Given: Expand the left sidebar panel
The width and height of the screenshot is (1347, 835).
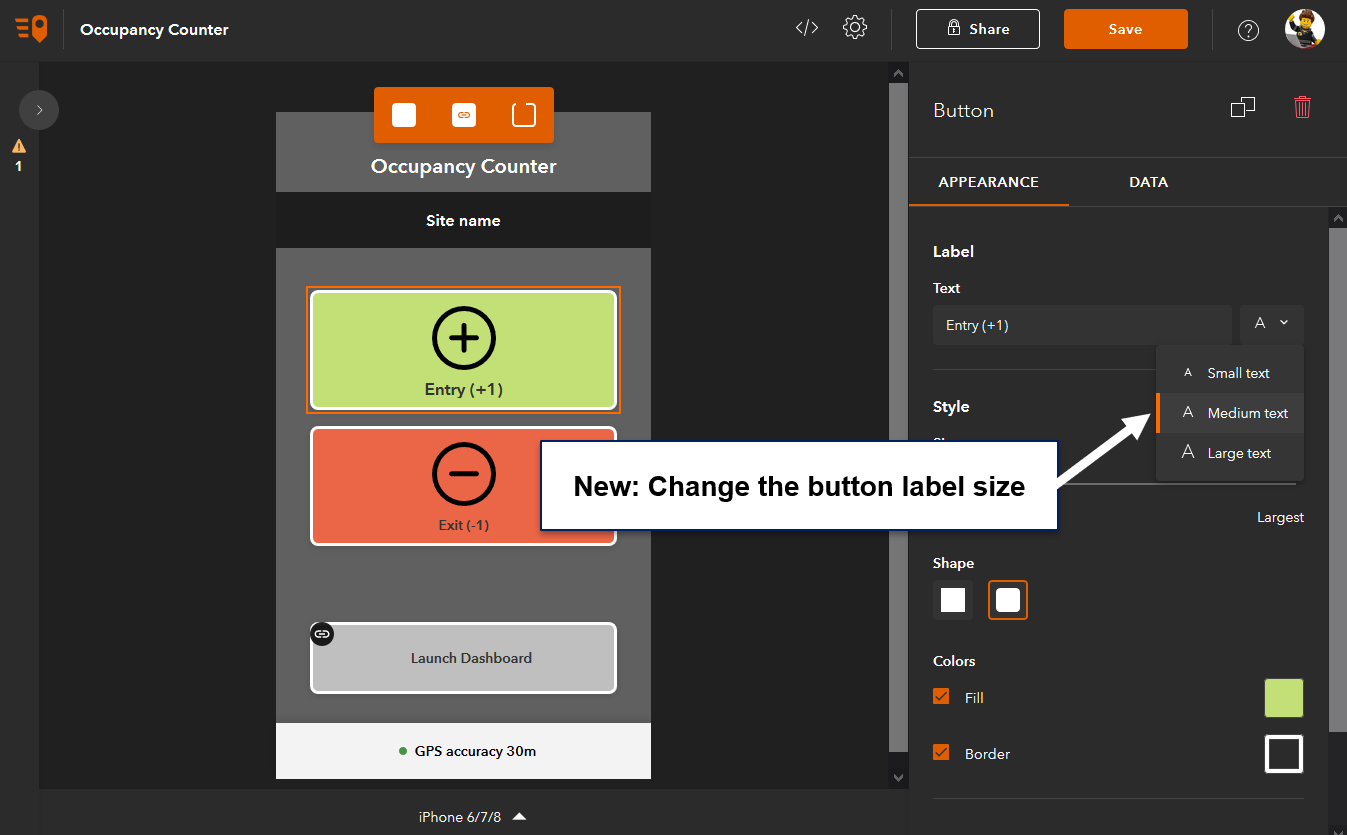Looking at the screenshot, I should point(38,109).
